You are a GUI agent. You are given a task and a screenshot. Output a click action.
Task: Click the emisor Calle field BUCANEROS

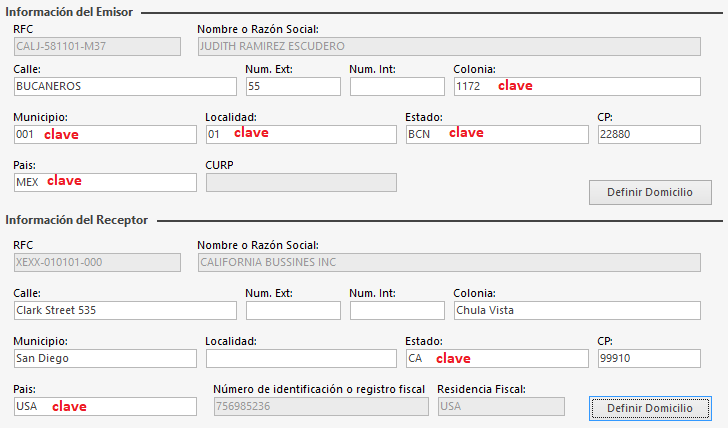coord(124,86)
